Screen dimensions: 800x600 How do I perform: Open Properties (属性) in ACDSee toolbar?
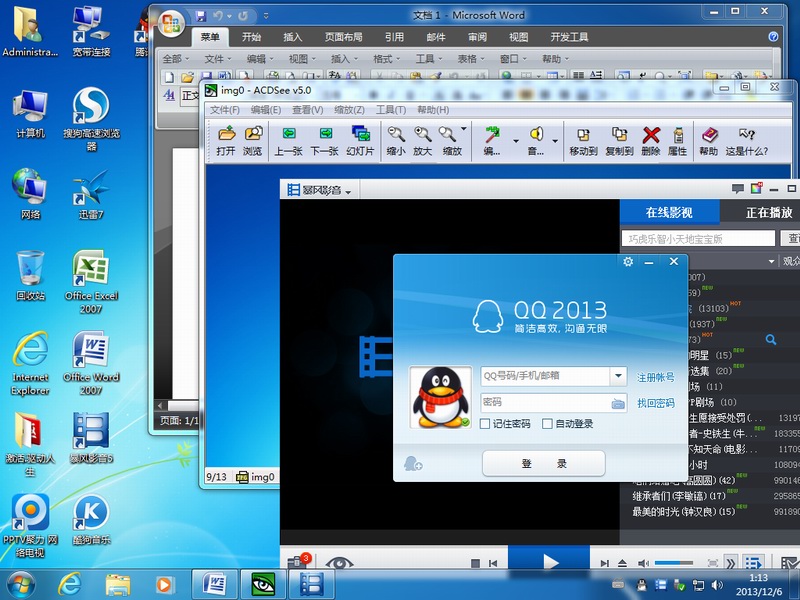point(678,140)
